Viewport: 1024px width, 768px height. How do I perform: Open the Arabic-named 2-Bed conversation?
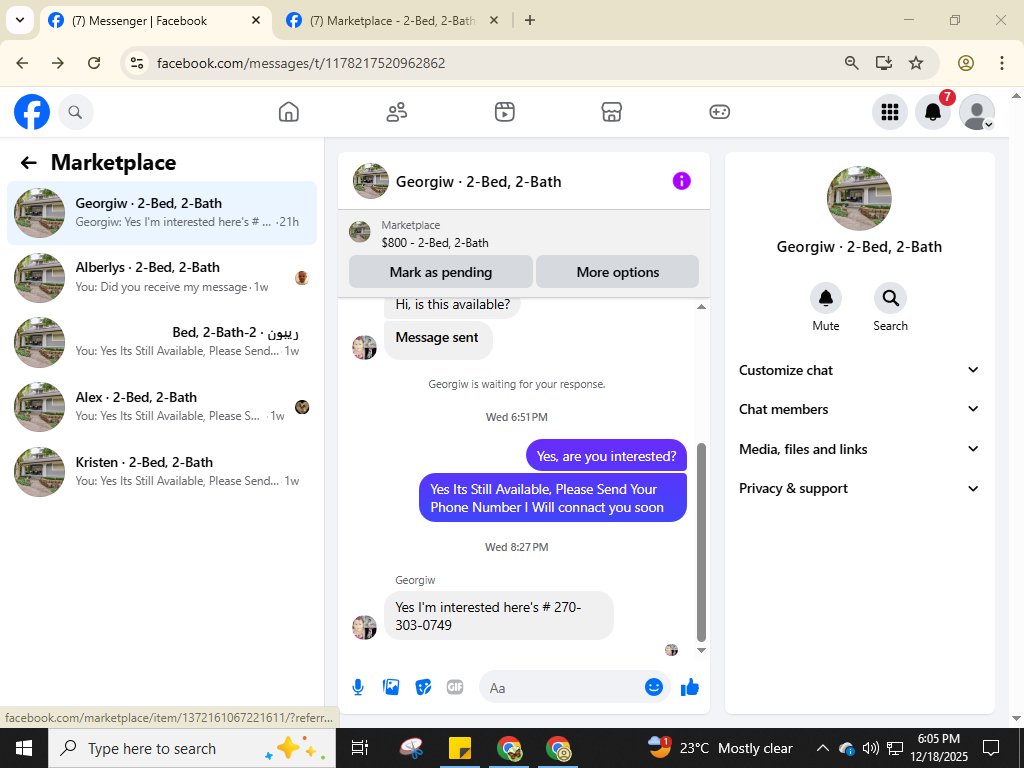[x=162, y=342]
